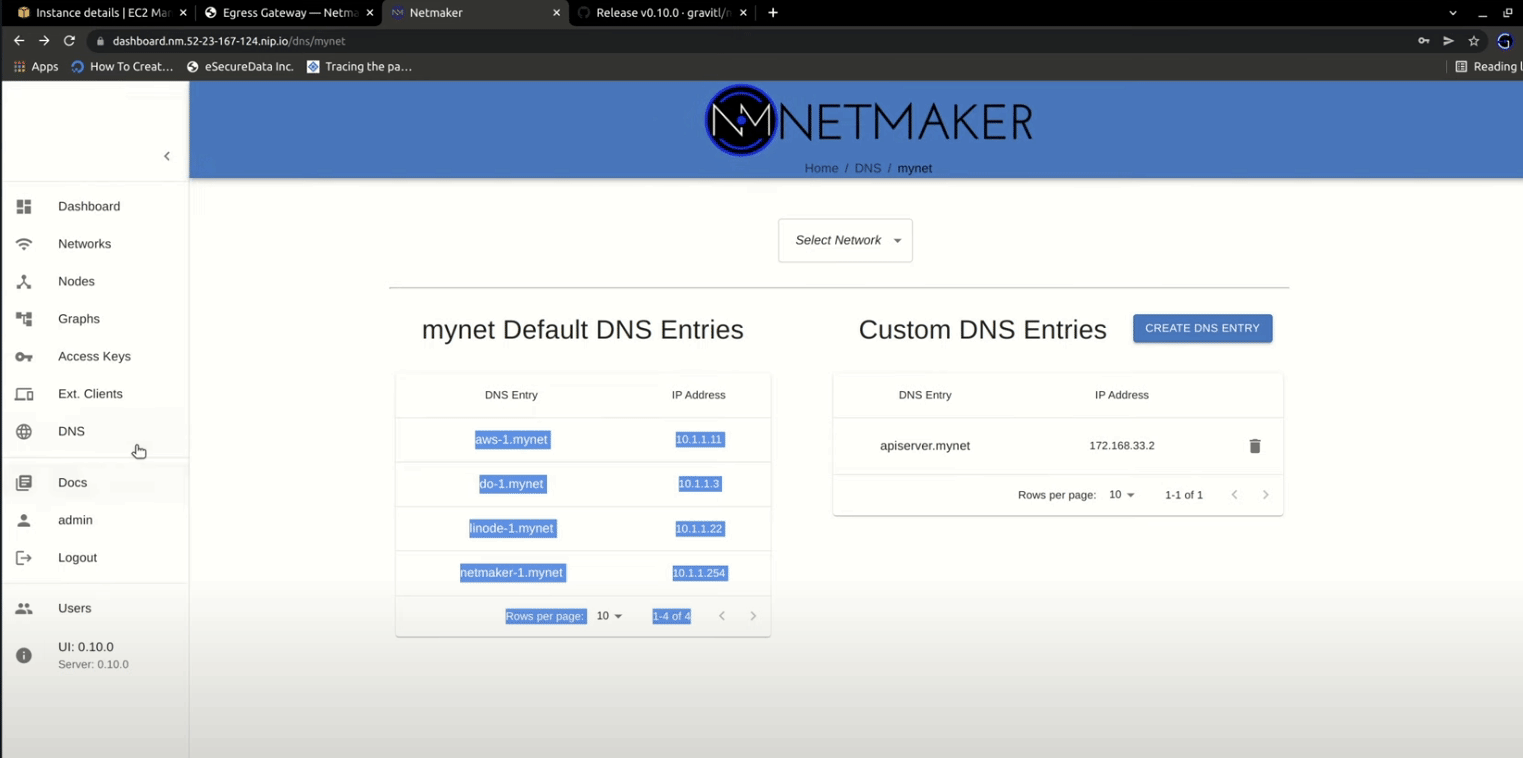1523x758 pixels.
Task: Open the Select Network dropdown
Action: click(x=845, y=240)
